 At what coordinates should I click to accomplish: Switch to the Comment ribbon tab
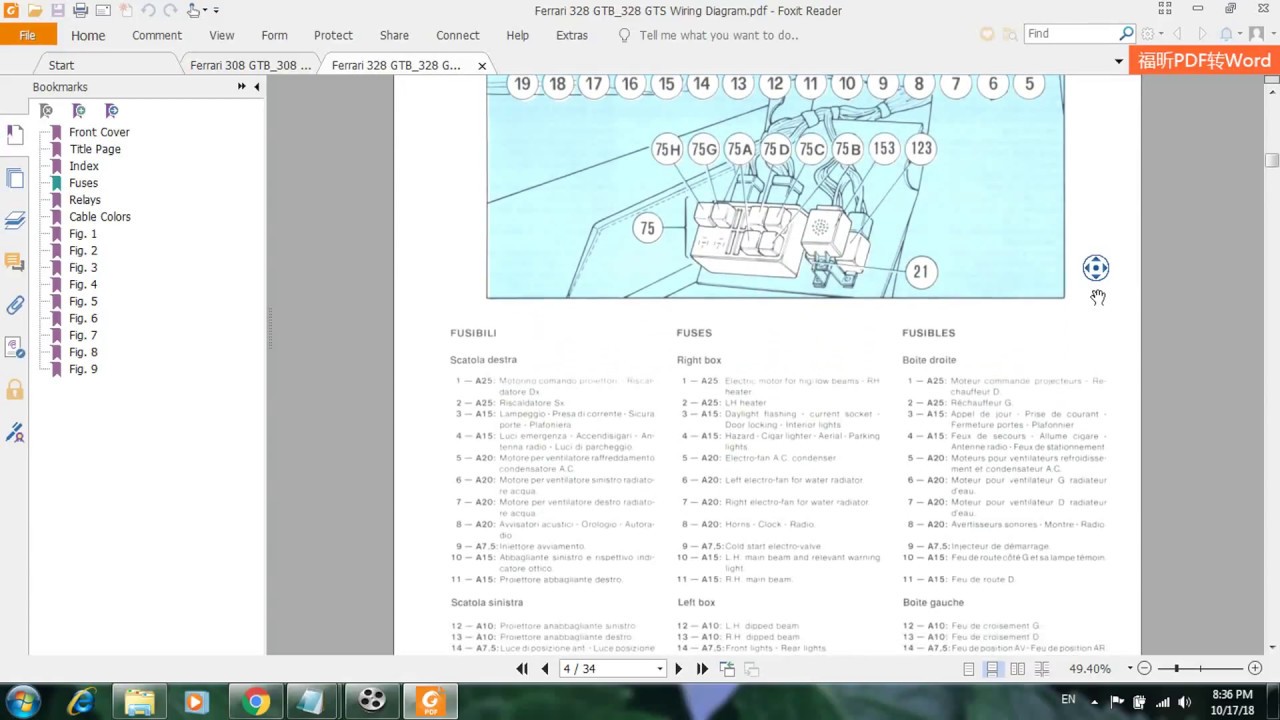tap(157, 35)
